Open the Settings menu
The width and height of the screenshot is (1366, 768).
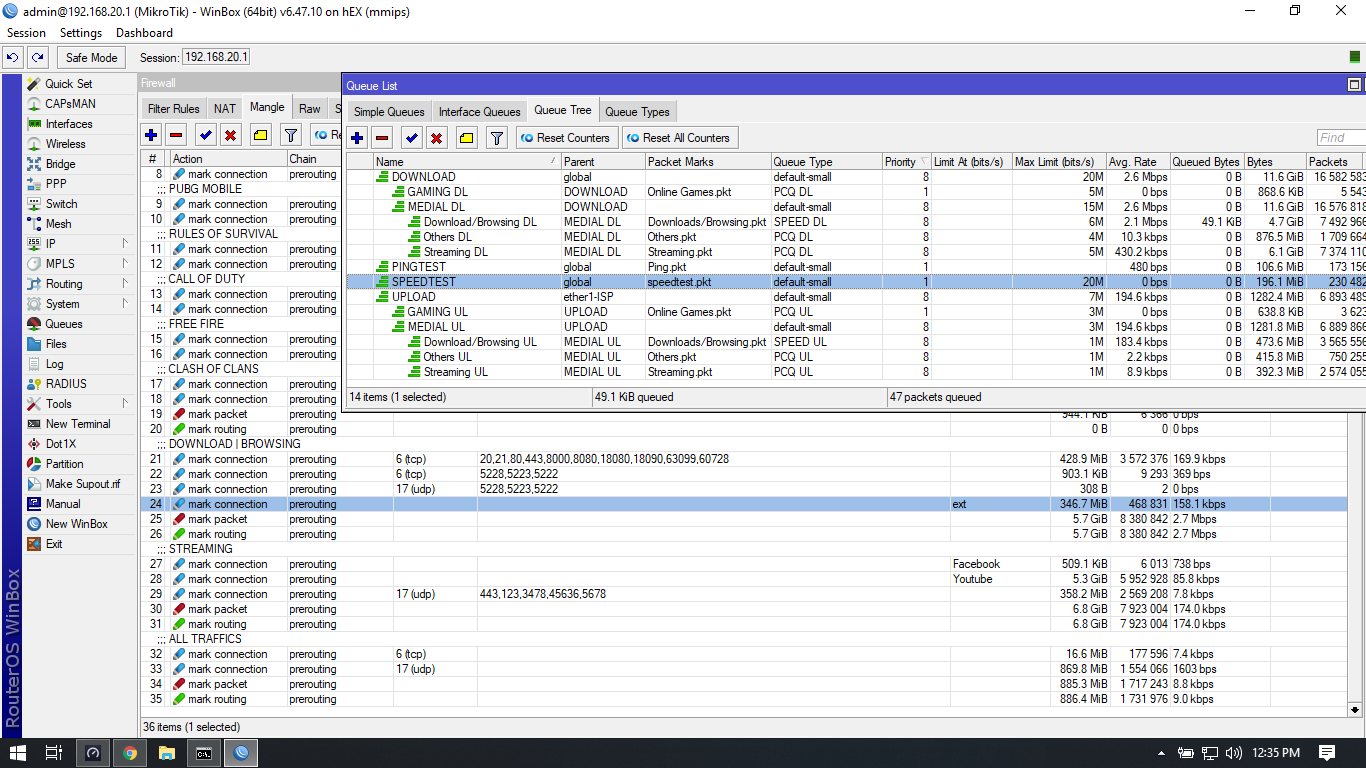pyautogui.click(x=80, y=33)
